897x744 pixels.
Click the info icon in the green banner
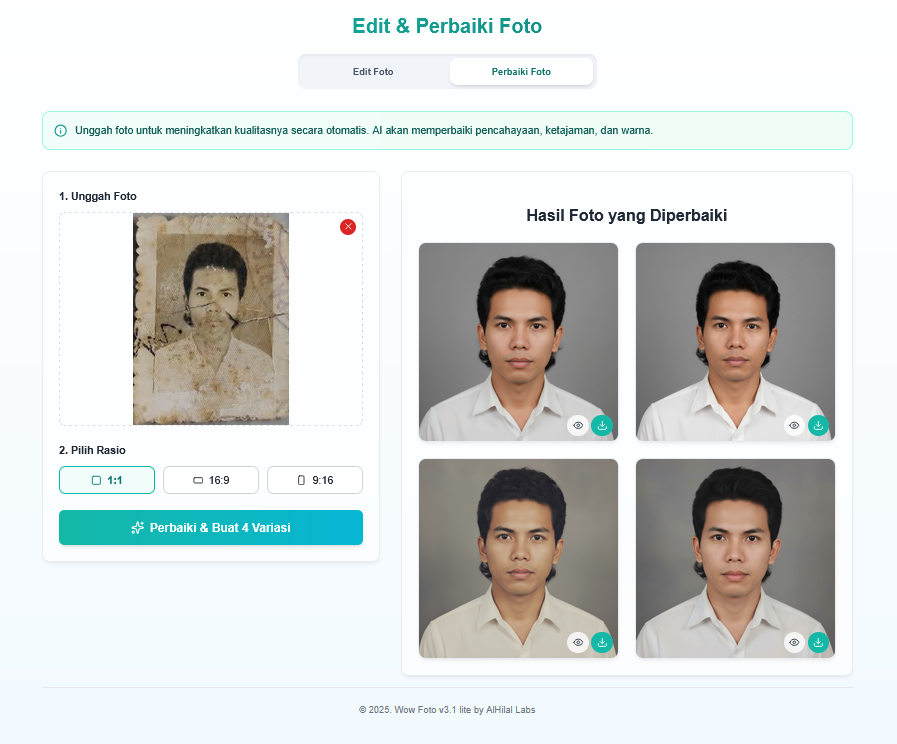coord(59,130)
